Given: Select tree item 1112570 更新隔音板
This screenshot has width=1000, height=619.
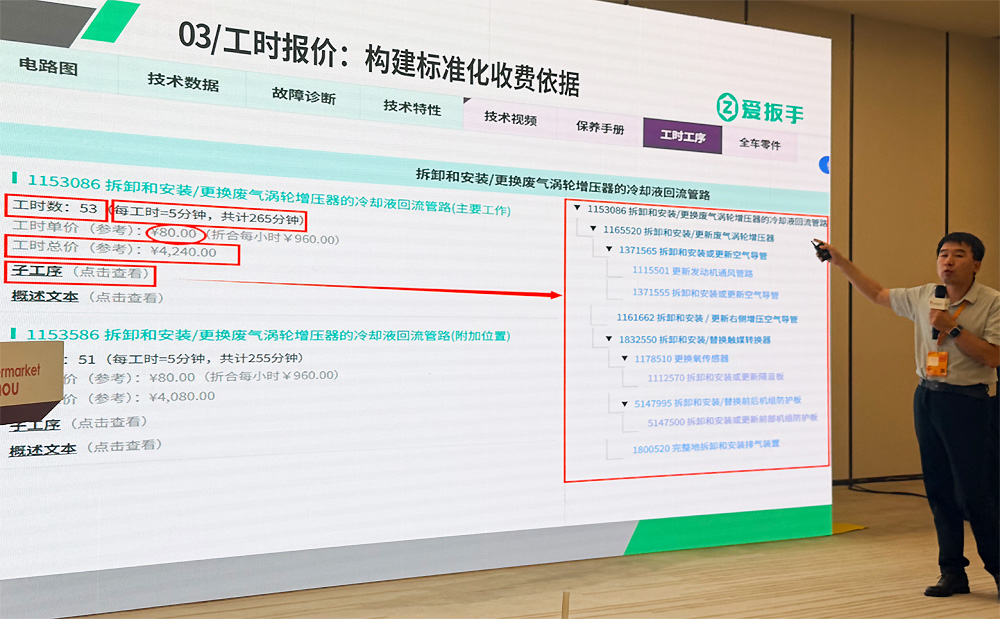Looking at the screenshot, I should [x=716, y=377].
